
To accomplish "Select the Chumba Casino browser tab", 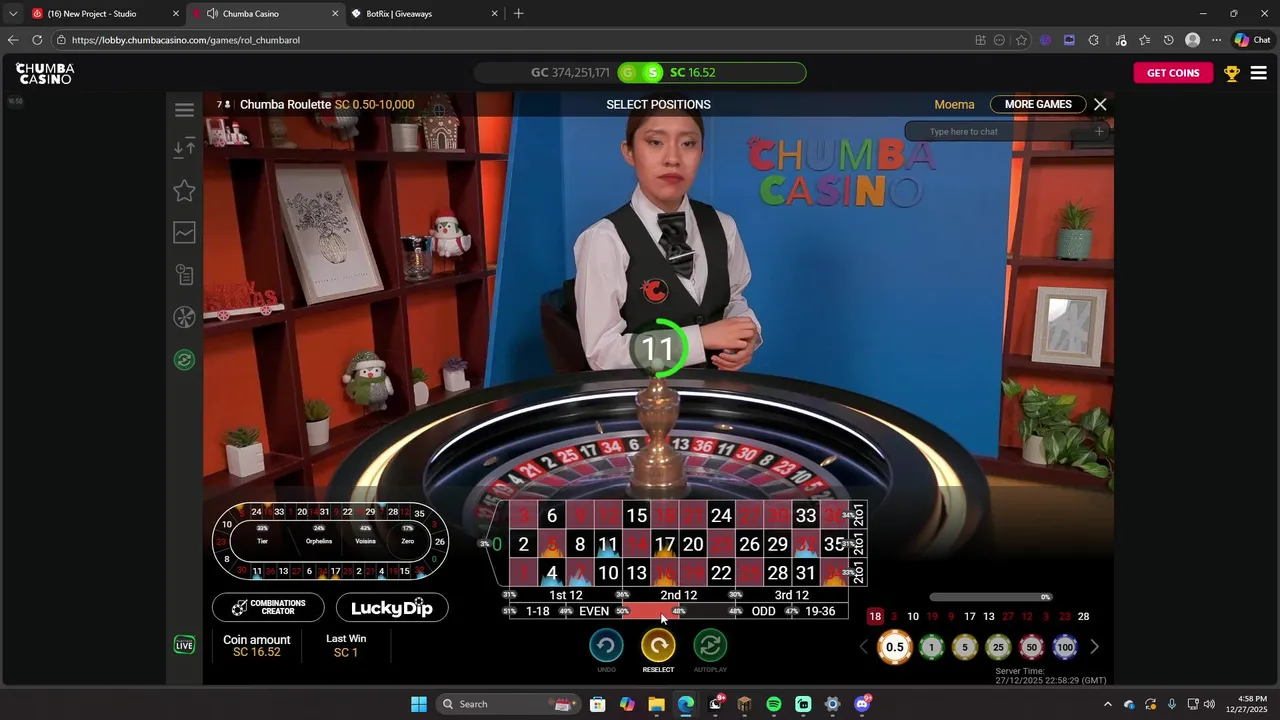I will pyautogui.click(x=265, y=14).
